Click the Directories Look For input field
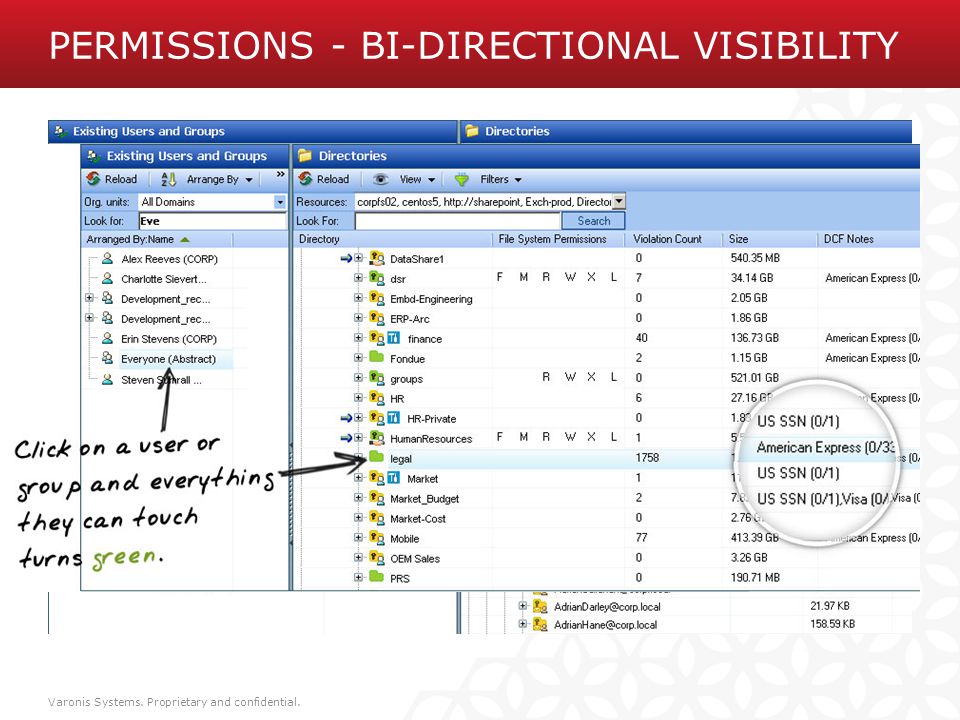Viewport: 960px width, 720px height. pos(457,220)
